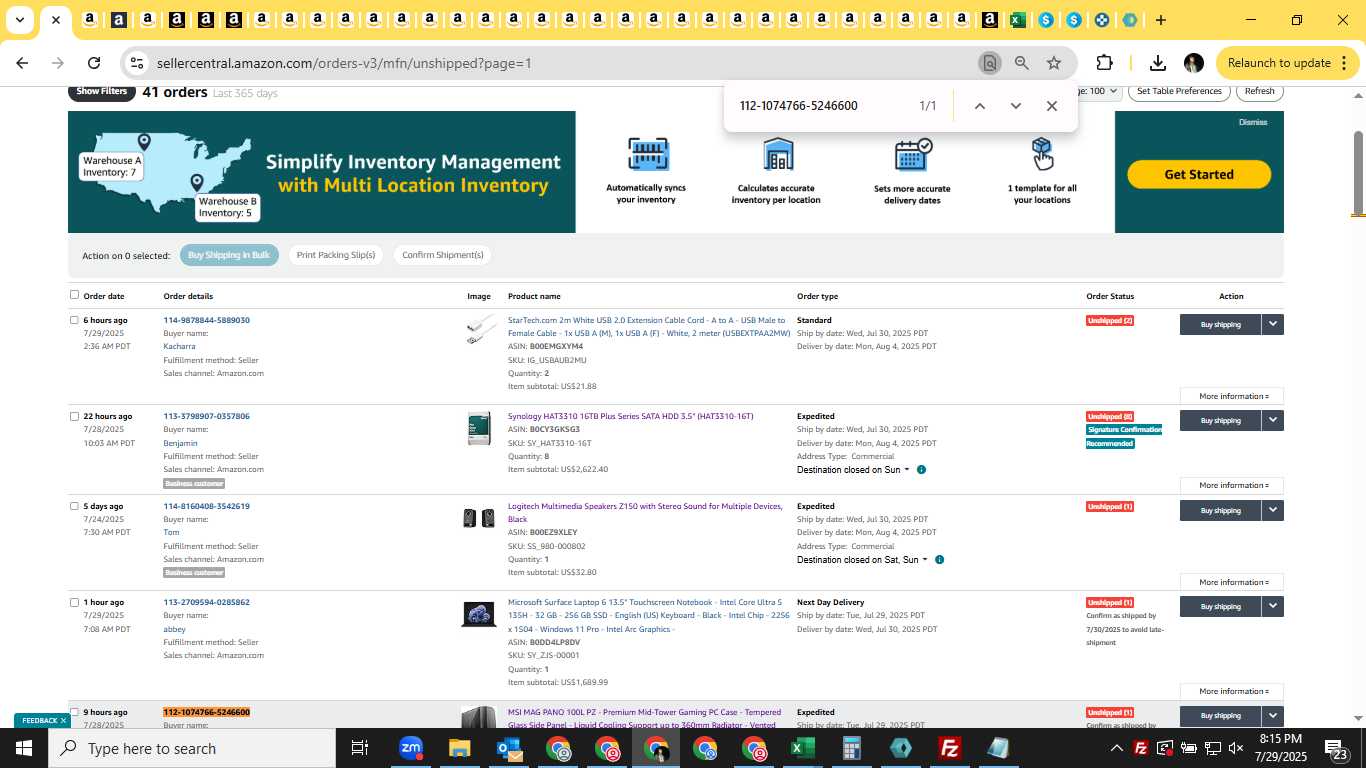1366x768 pixels.
Task: Expand More information for the StarTech order
Action: (x=1232, y=396)
